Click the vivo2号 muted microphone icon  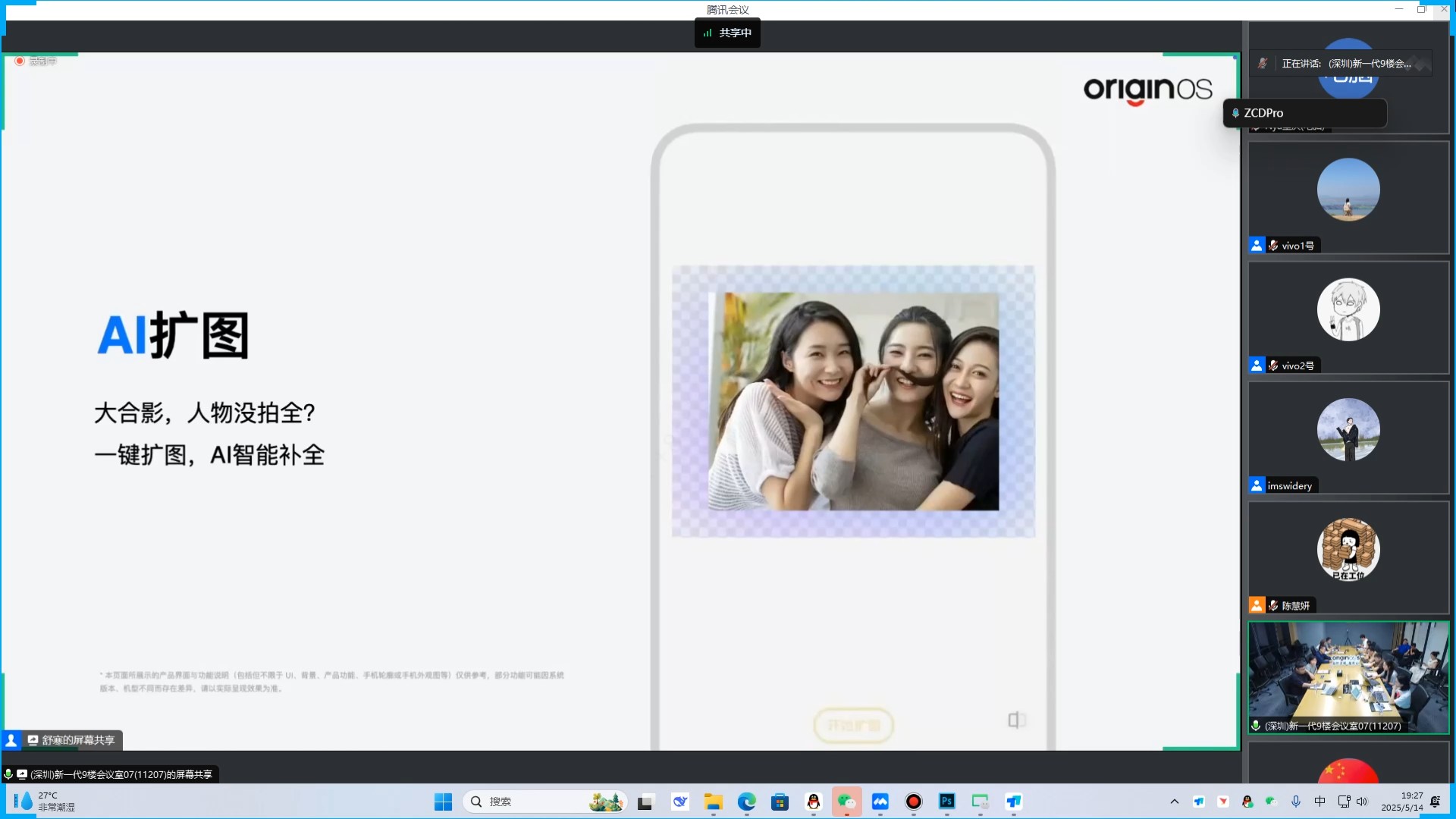pos(1273,366)
